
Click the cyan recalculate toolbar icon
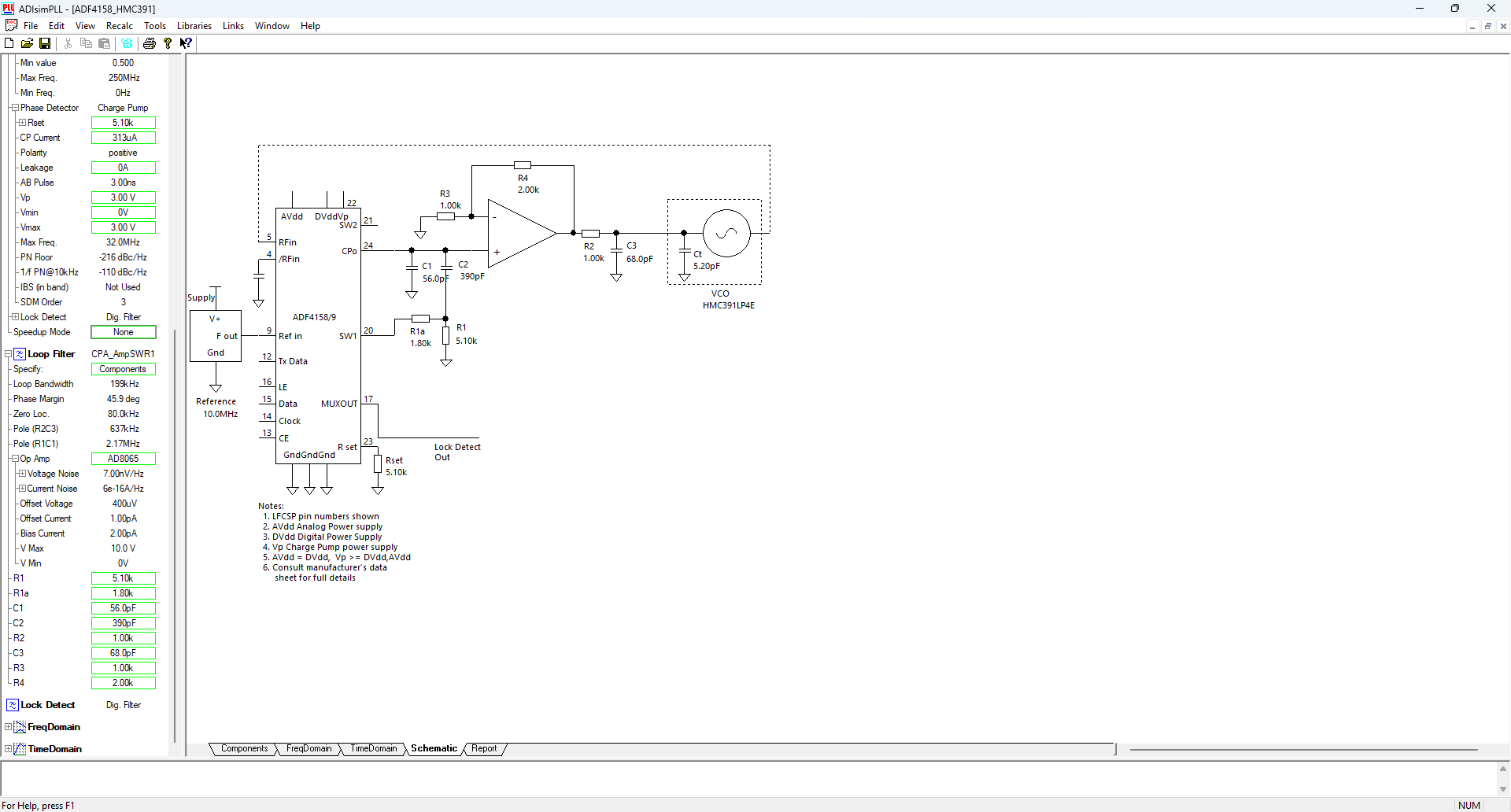[x=127, y=43]
